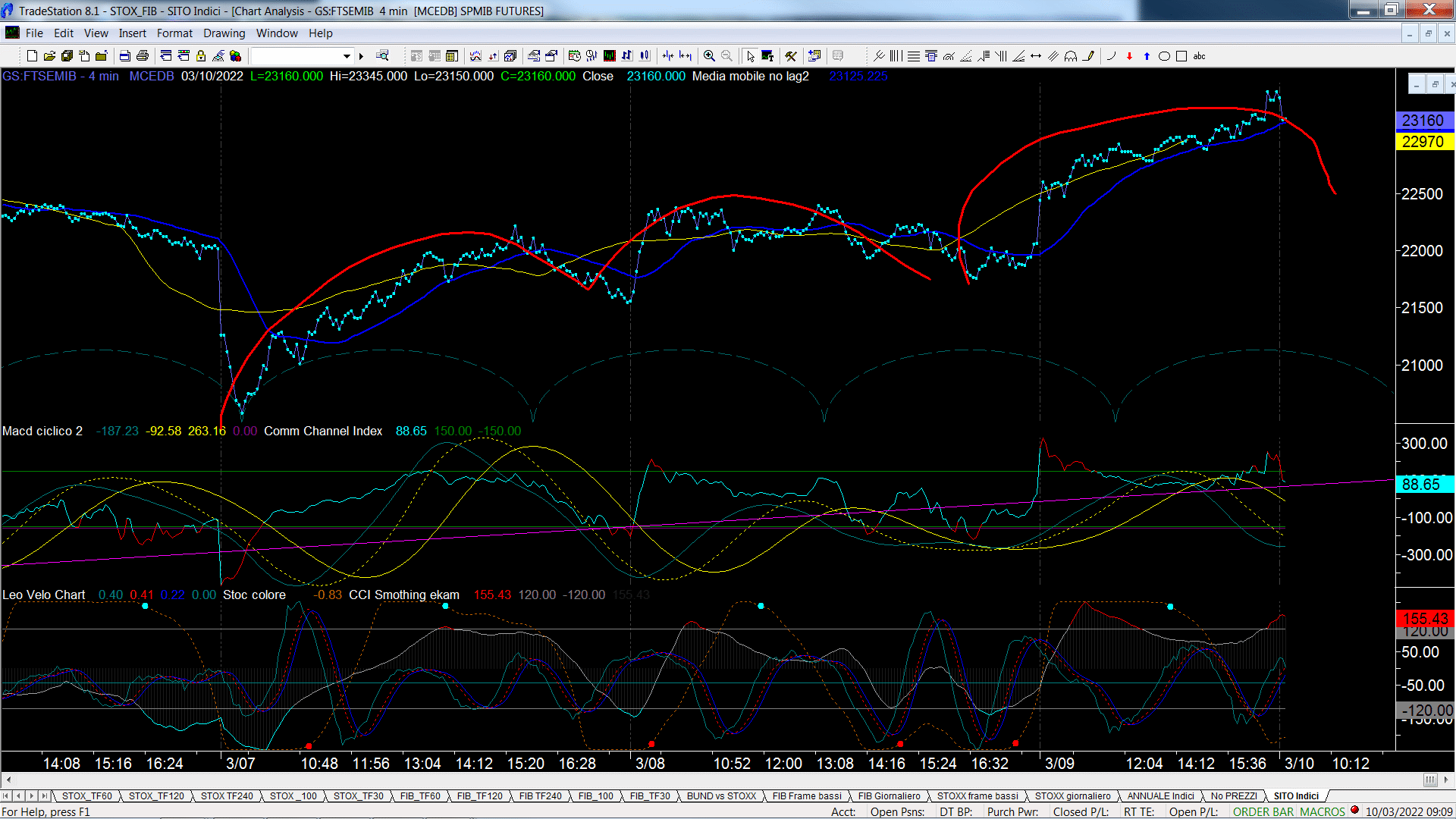Select the time cycles arcs tool
This screenshot has height=819, width=1456.
point(1071,56)
